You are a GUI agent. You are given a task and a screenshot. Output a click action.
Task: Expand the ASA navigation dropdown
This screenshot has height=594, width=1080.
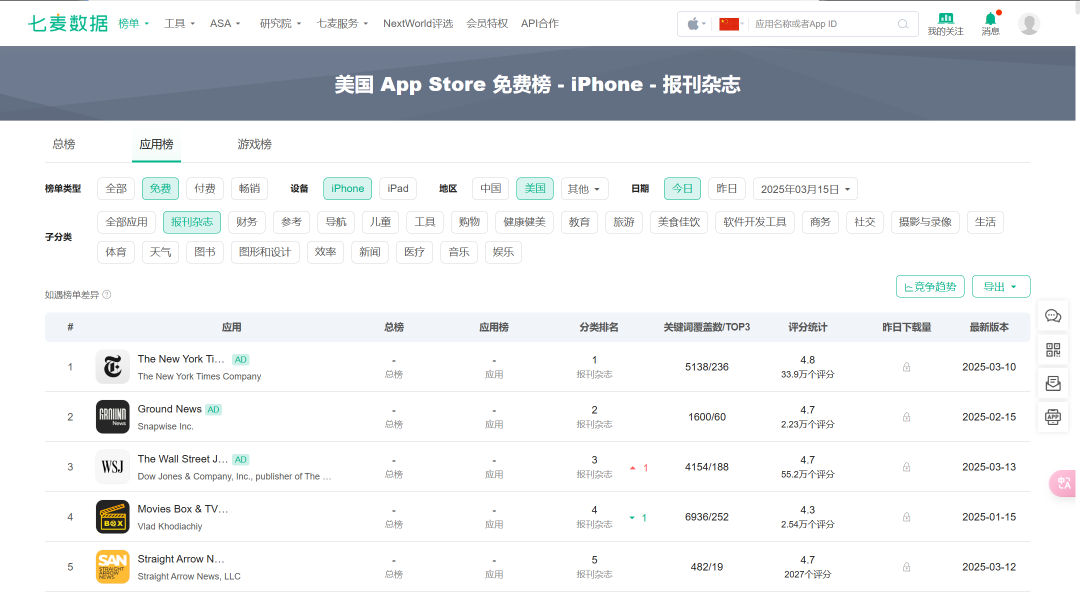225,23
